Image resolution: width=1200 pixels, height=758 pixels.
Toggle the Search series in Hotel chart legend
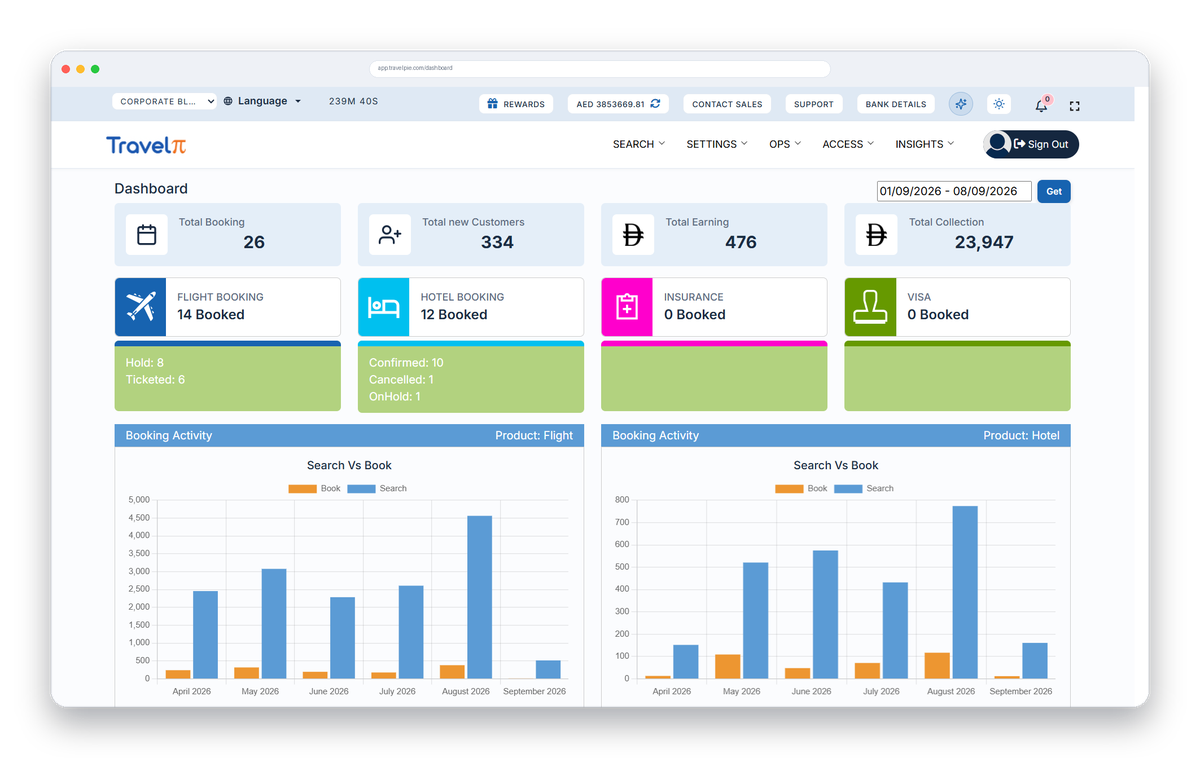(x=864, y=489)
